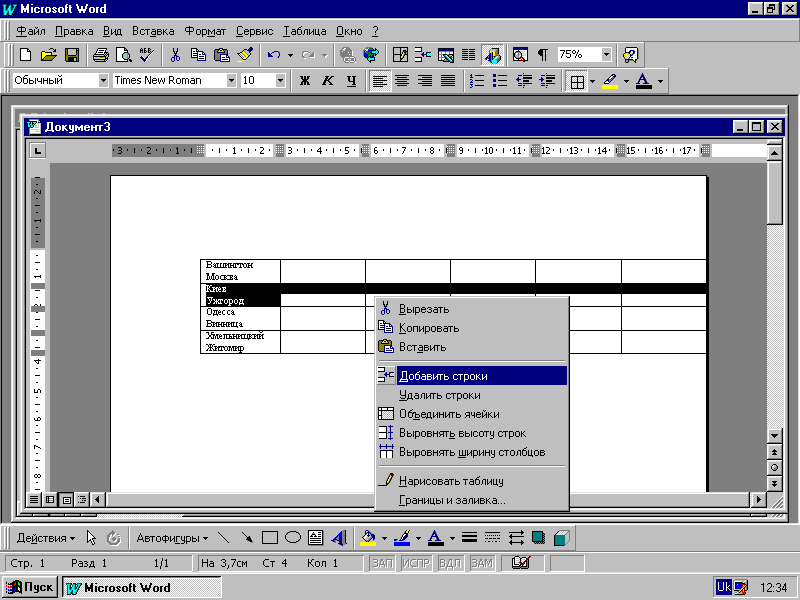Open the Автофигуры dropdown menu
This screenshot has height=600, width=800.
coord(172,538)
